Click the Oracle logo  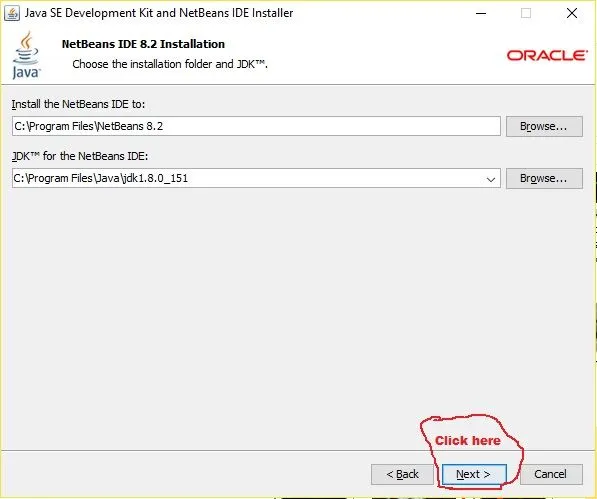tap(547, 56)
